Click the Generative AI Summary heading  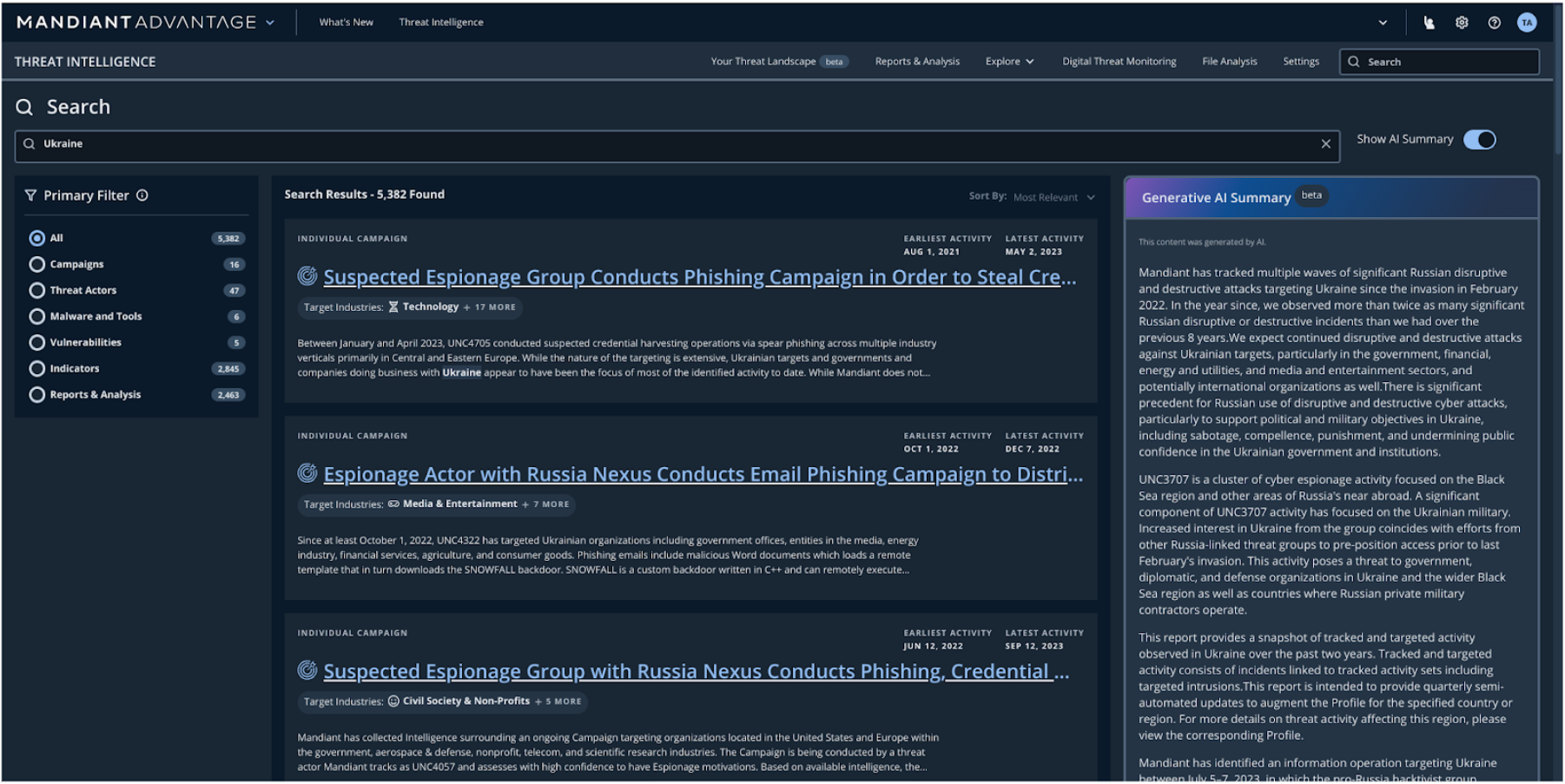[x=1216, y=198]
